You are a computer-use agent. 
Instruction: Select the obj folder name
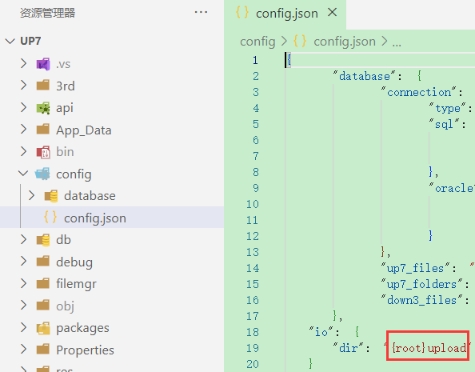click(65, 306)
